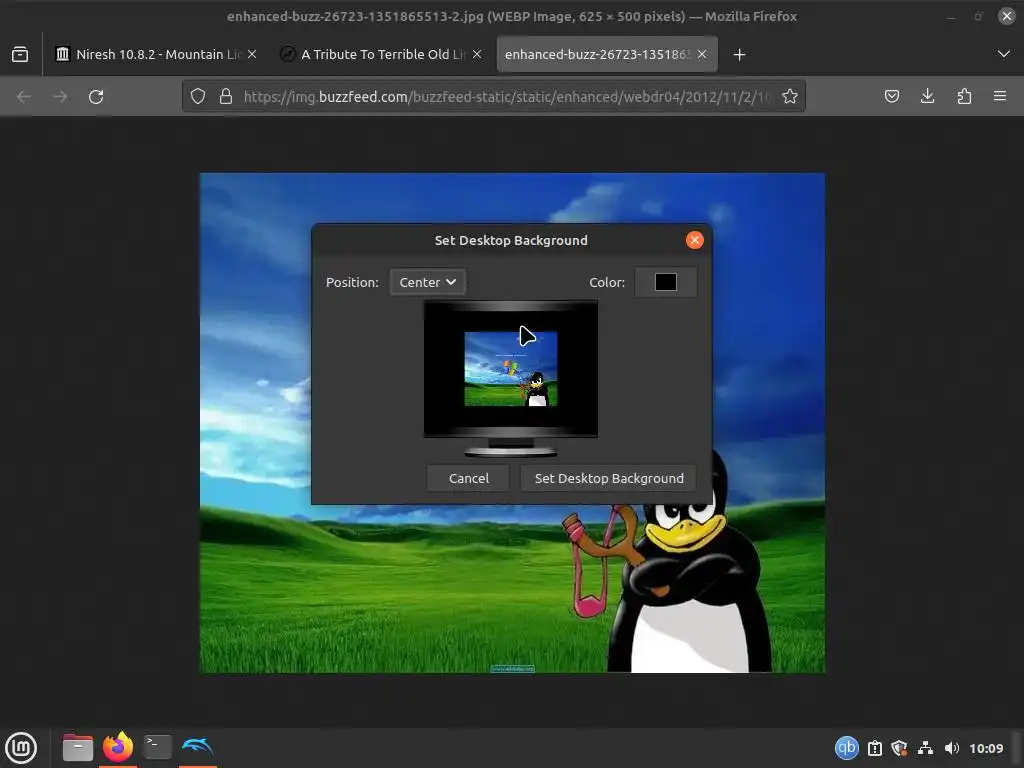Go forward one page
The image size is (1024, 768).
click(x=60, y=97)
